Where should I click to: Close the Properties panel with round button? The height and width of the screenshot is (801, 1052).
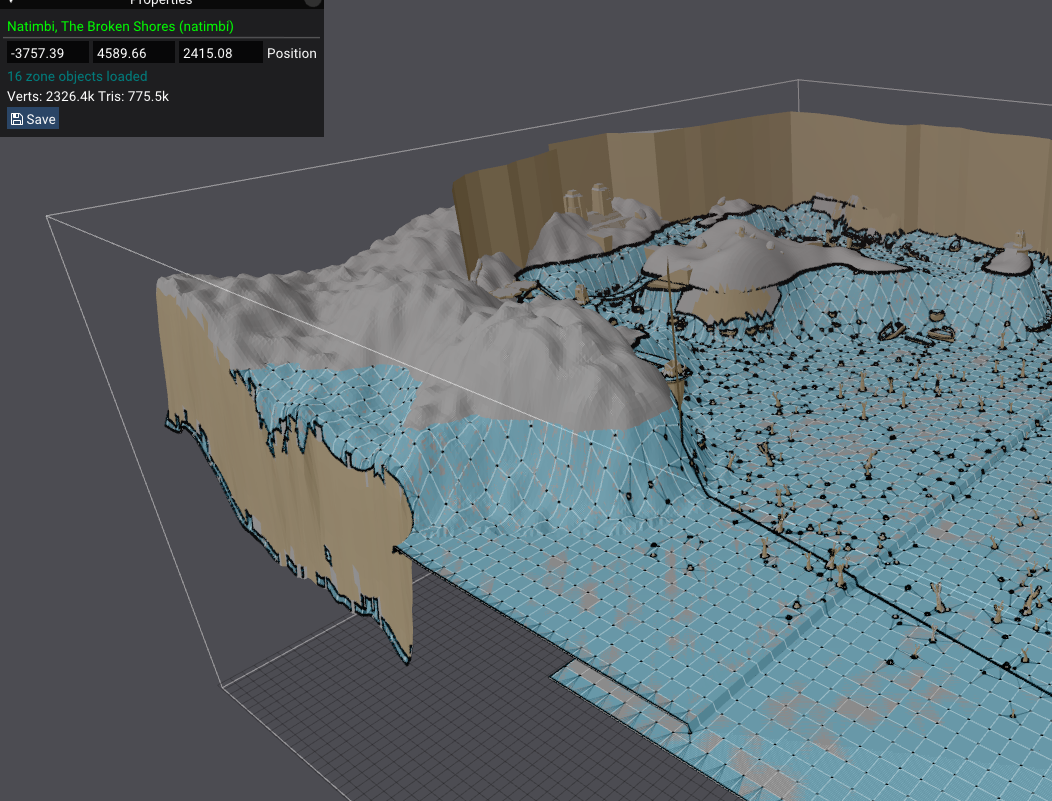coord(313,3)
